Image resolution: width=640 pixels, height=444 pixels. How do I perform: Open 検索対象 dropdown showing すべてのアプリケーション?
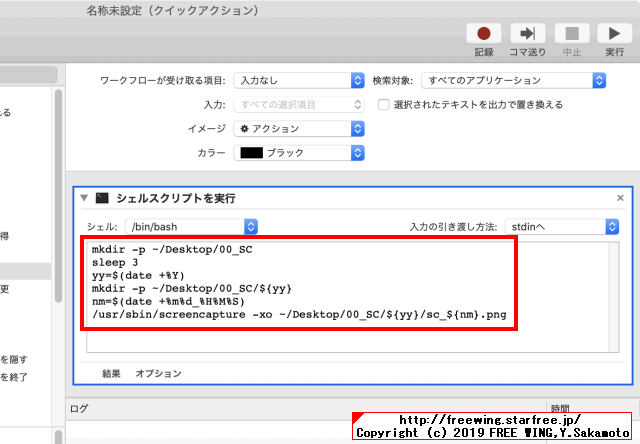point(513,80)
